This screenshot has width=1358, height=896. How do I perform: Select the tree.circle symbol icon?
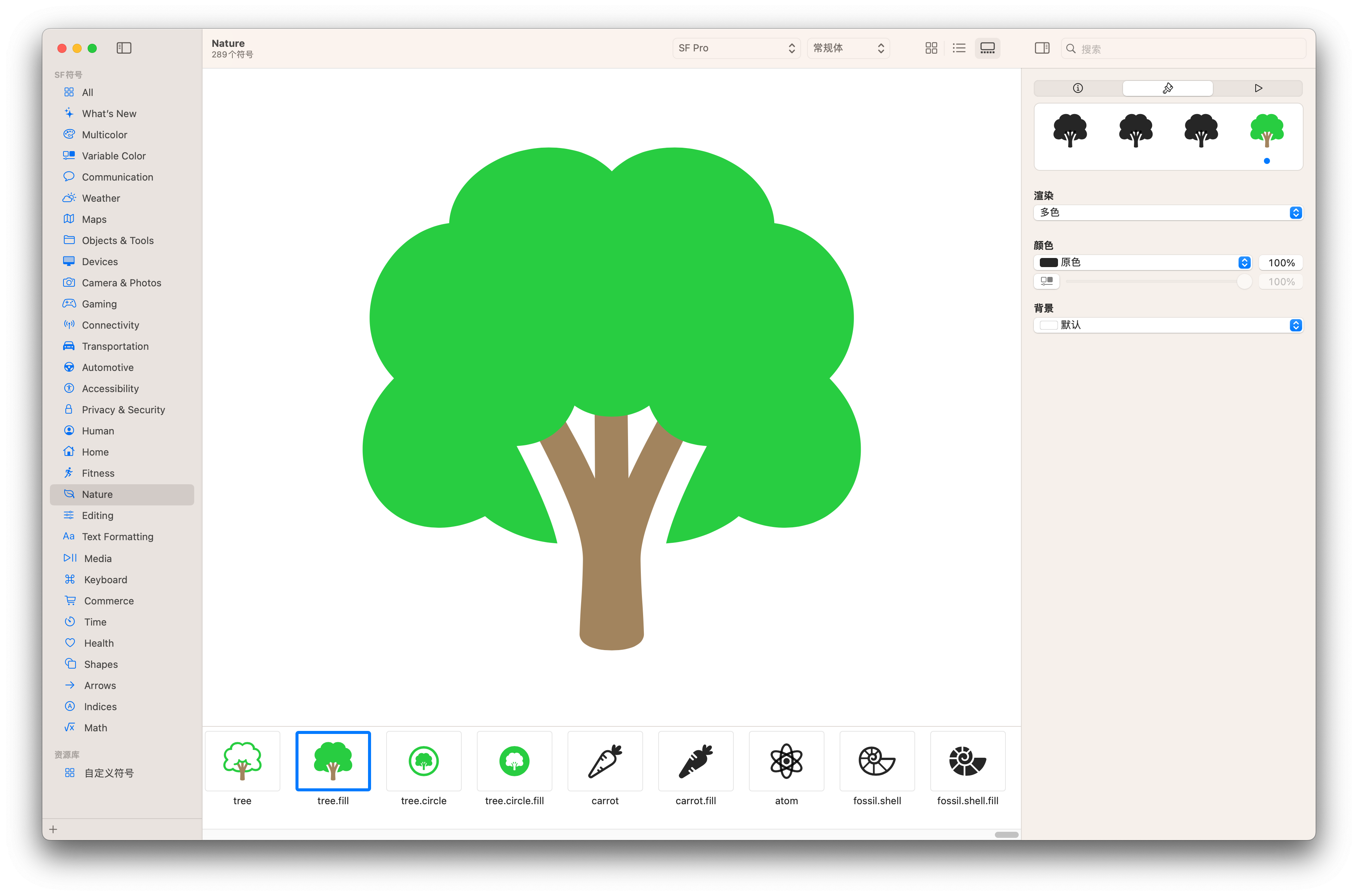(x=424, y=761)
